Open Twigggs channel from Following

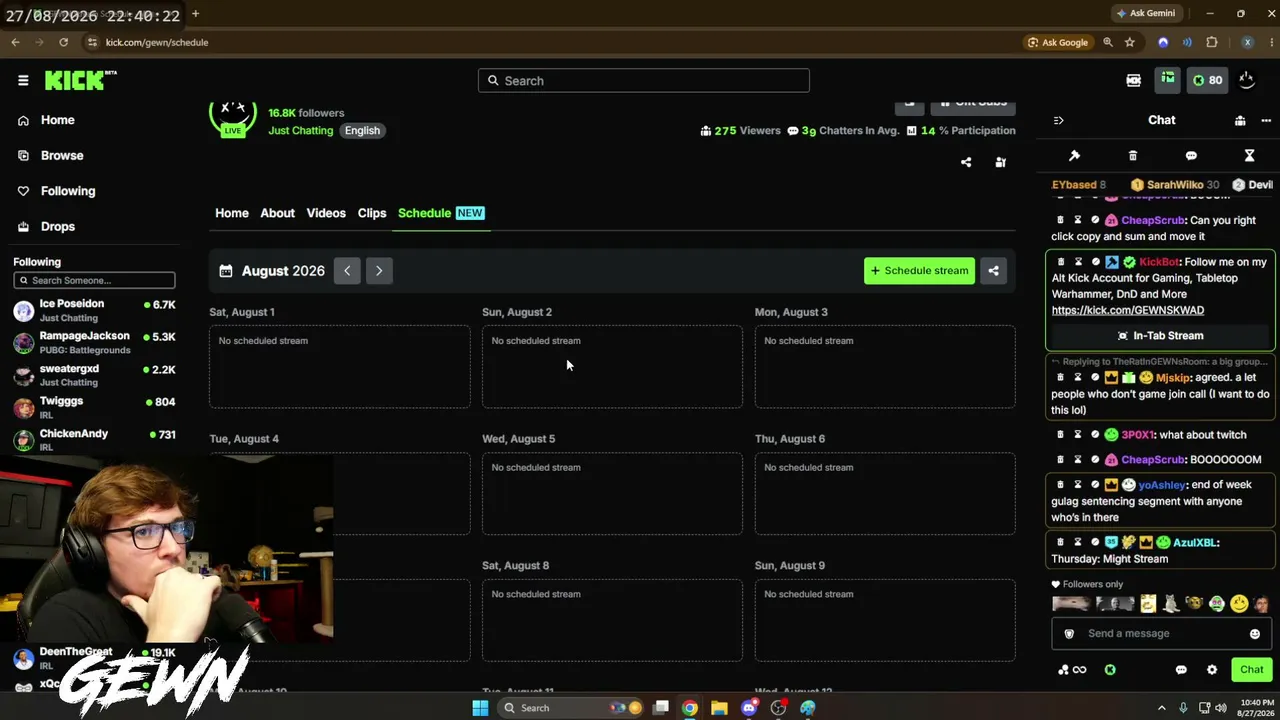click(94, 407)
